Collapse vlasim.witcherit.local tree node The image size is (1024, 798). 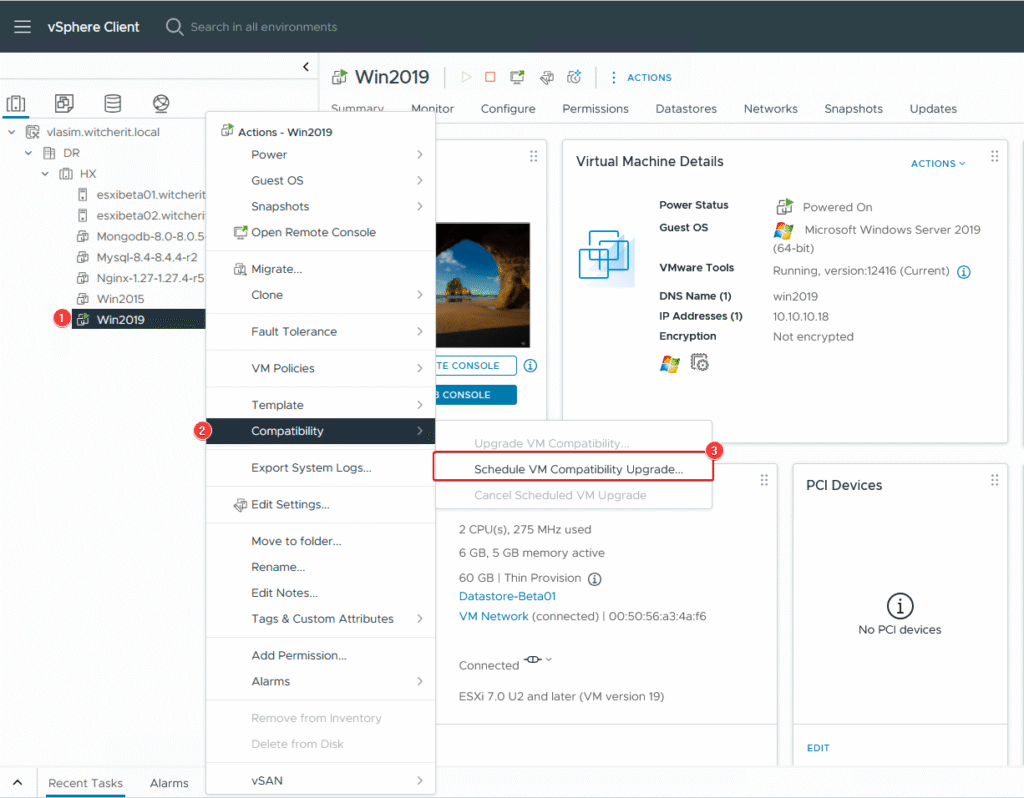pyautogui.click(x=12, y=132)
